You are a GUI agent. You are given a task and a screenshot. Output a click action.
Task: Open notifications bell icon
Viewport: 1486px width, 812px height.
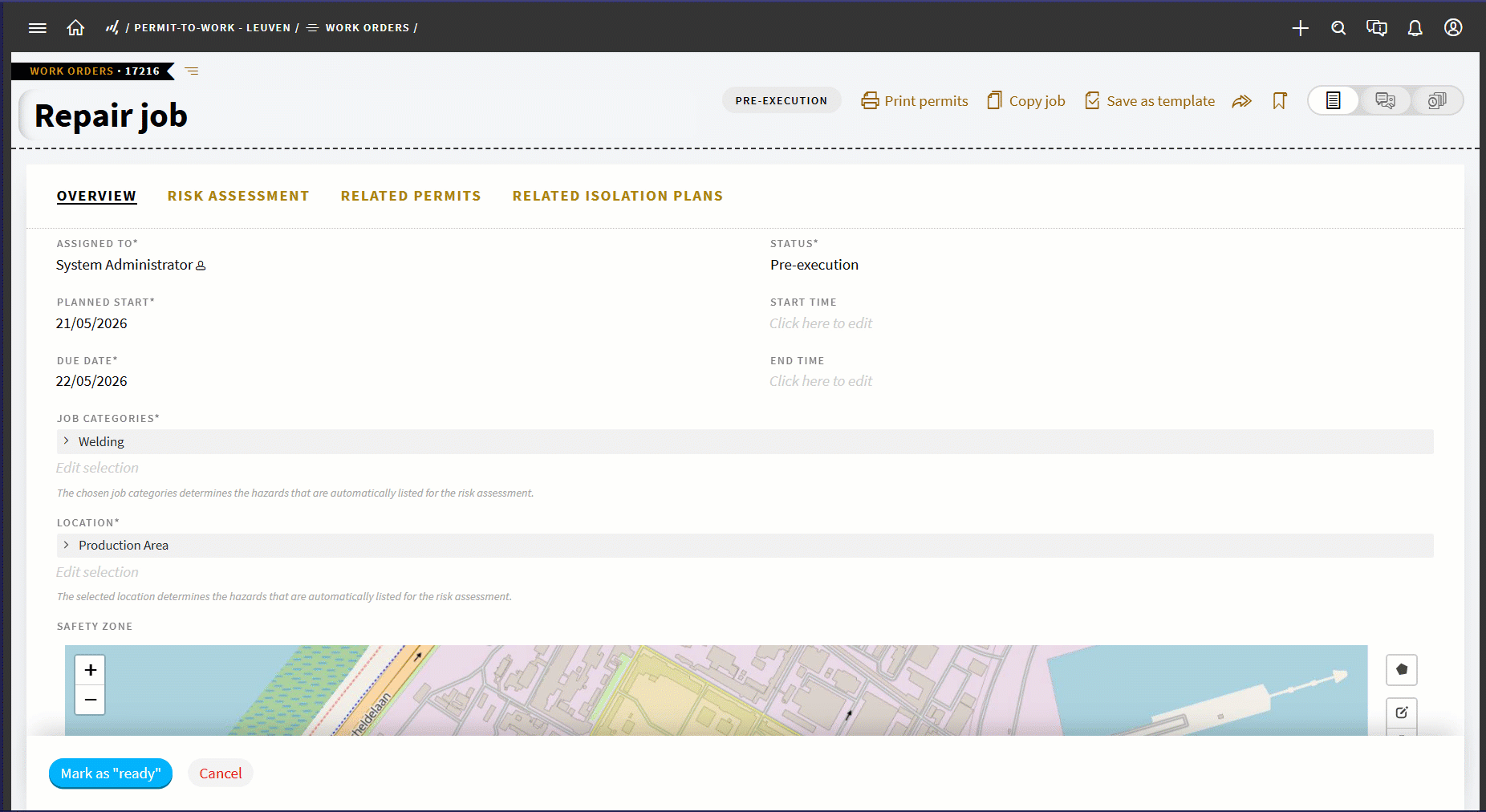(1415, 28)
